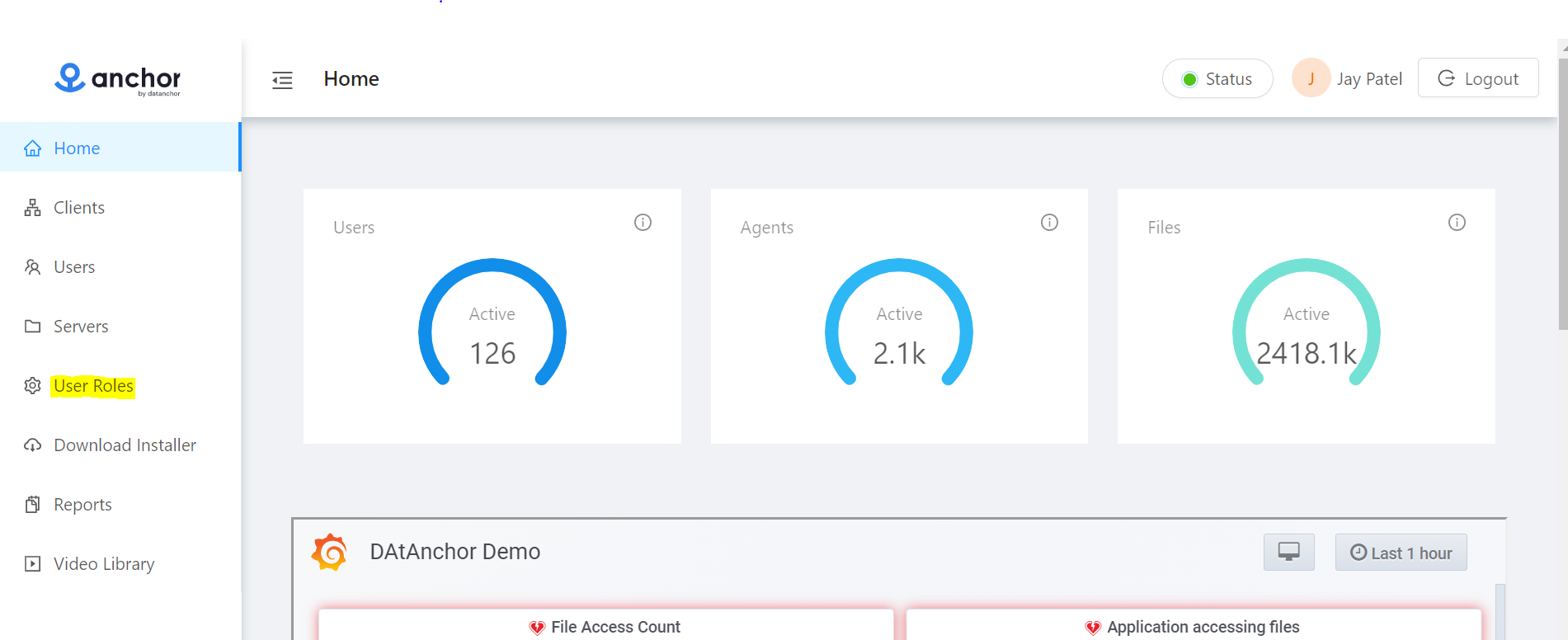Click the Home page heading

(351, 79)
